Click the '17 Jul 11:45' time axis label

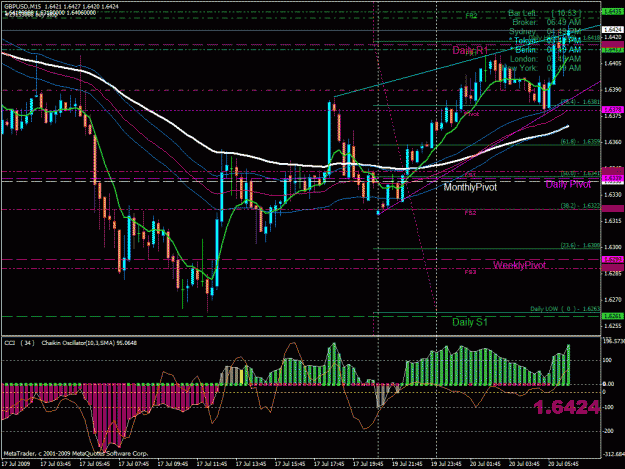click(x=212, y=464)
